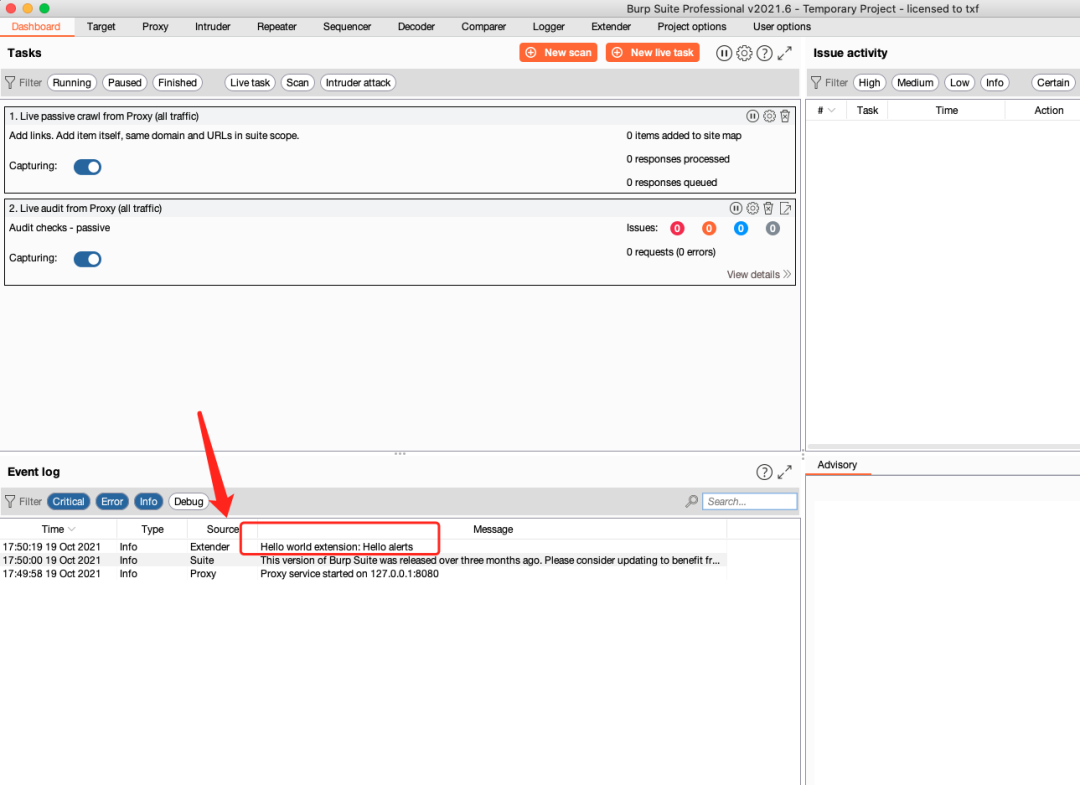Switch to the Target tab
This screenshot has width=1080, height=785.
tap(101, 27)
